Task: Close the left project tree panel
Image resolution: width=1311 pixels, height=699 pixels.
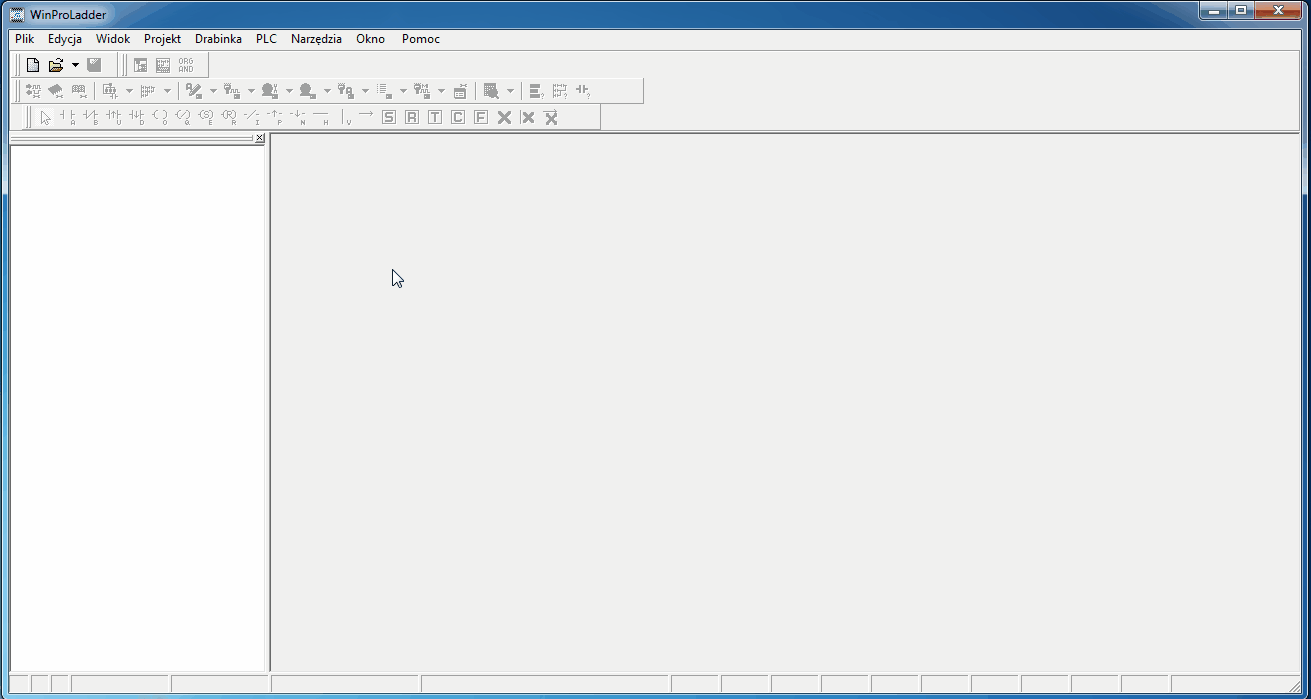Action: pyautogui.click(x=260, y=138)
